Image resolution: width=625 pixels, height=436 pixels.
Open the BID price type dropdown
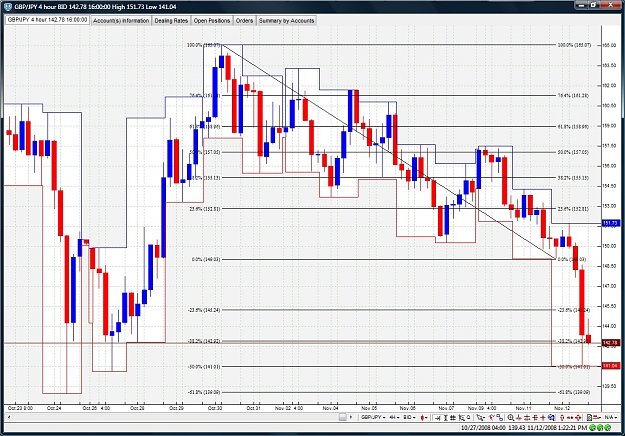(409, 417)
